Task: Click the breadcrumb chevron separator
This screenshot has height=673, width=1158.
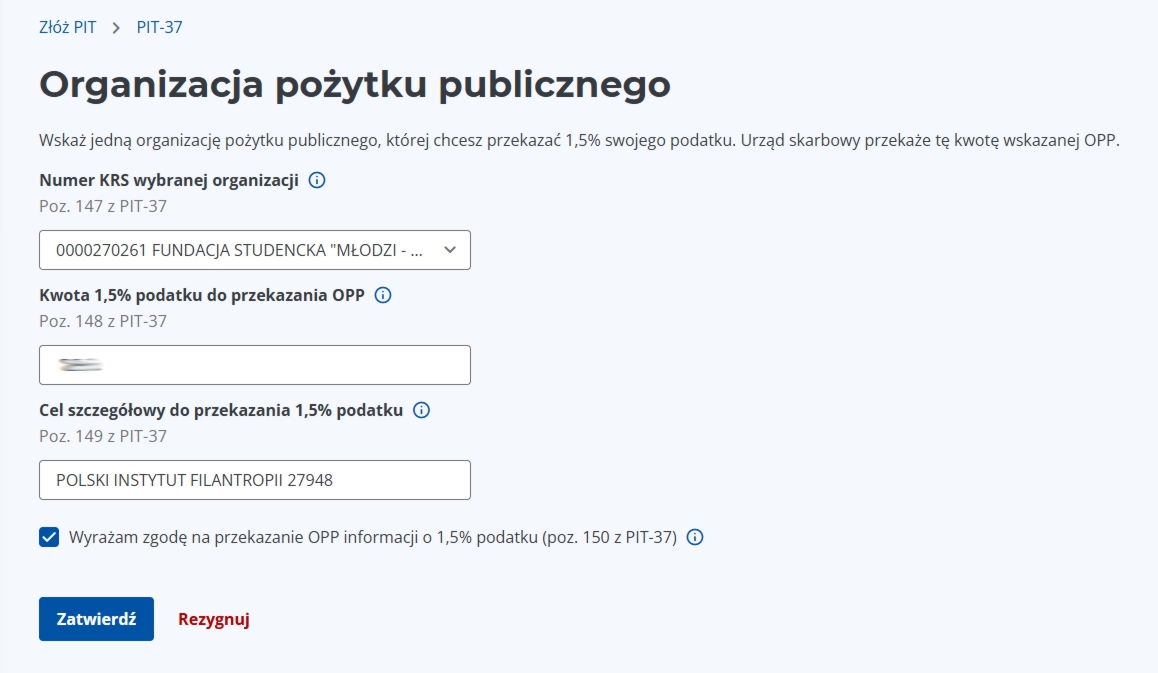Action: pyautogui.click(x=116, y=28)
